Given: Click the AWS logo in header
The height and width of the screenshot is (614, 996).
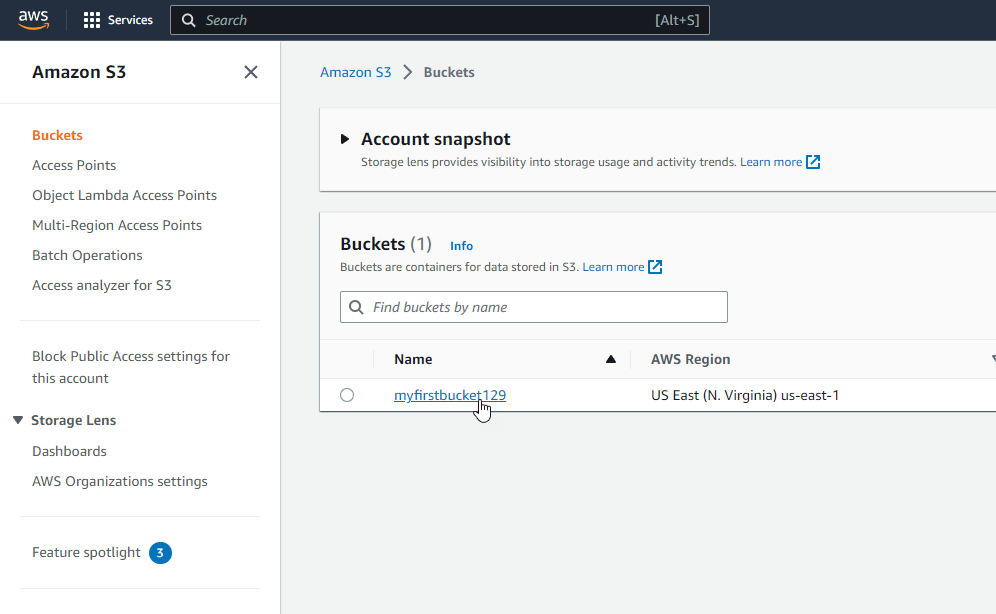Looking at the screenshot, I should point(33,20).
